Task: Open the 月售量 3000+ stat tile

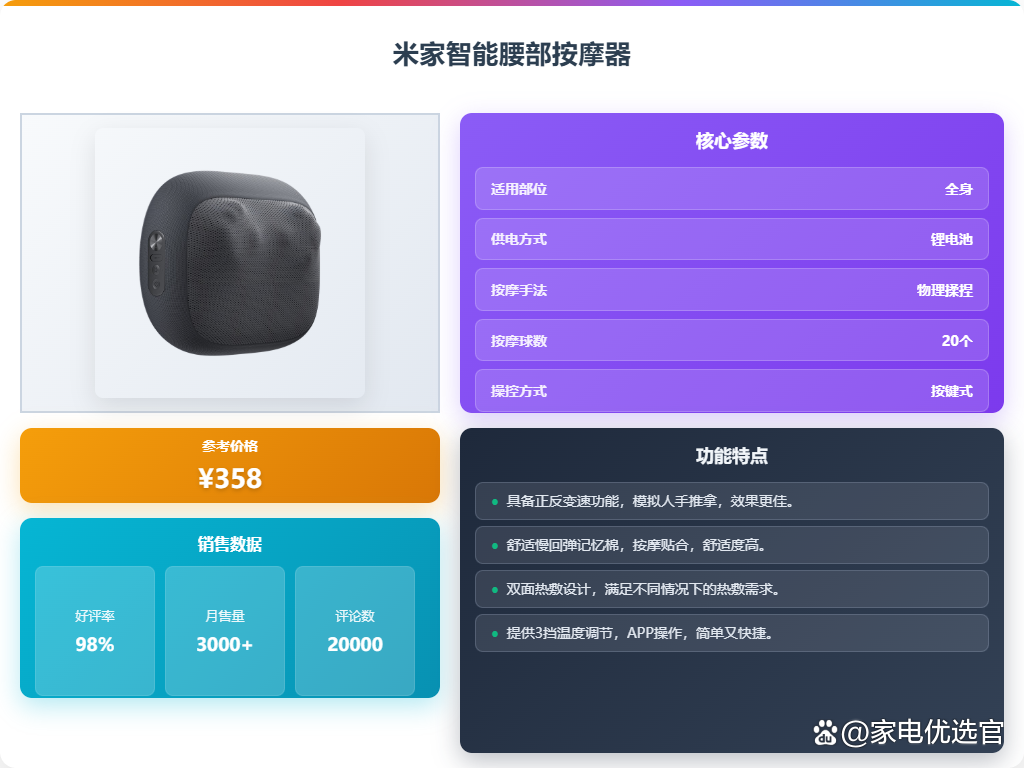Action: (225, 631)
